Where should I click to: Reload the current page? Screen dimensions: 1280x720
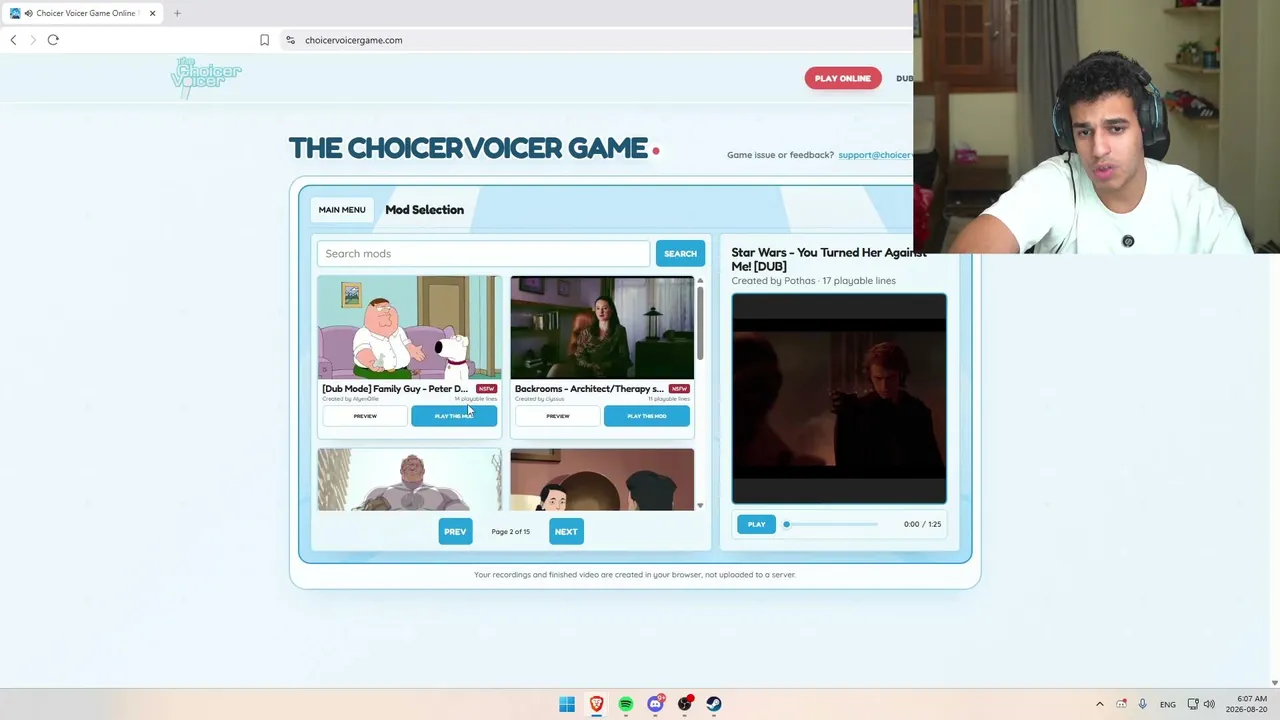53,40
